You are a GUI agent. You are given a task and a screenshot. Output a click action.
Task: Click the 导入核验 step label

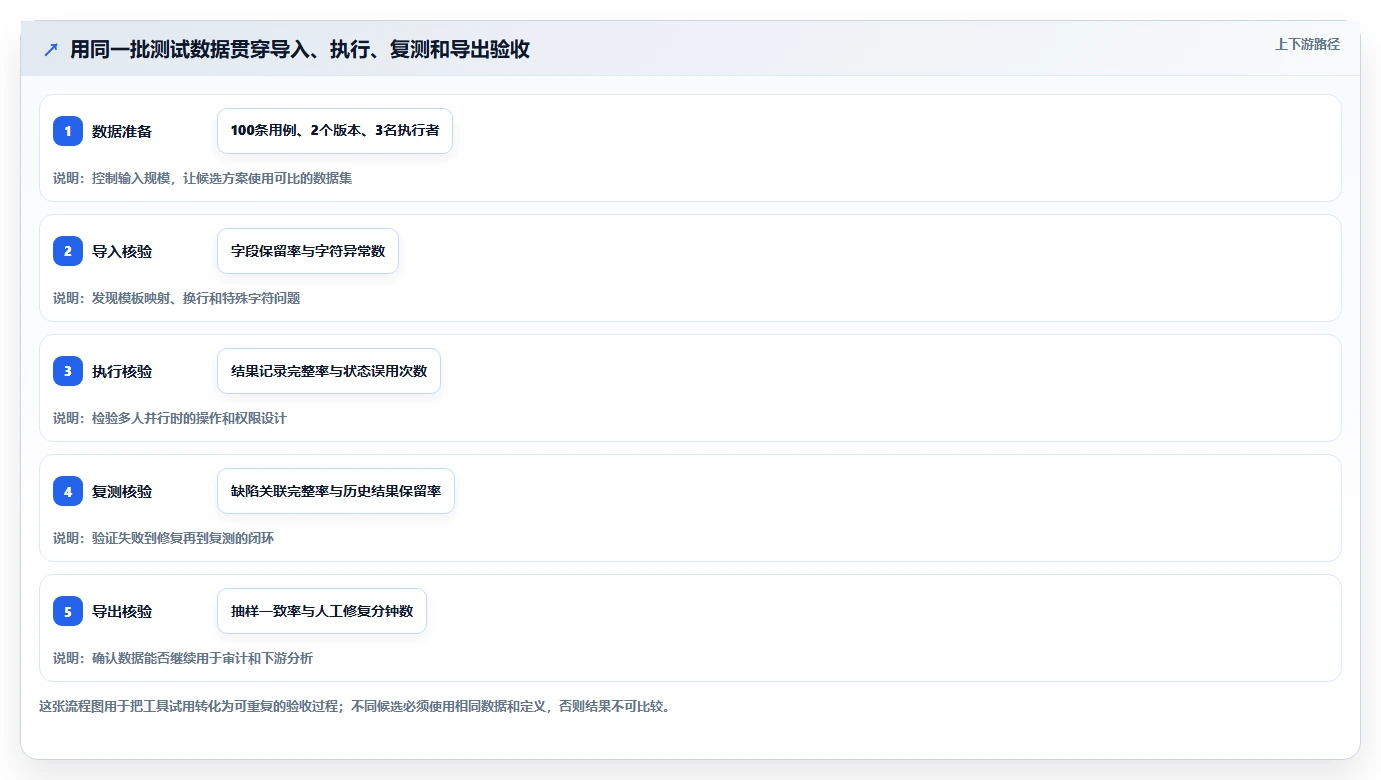pyautogui.click(x=122, y=251)
